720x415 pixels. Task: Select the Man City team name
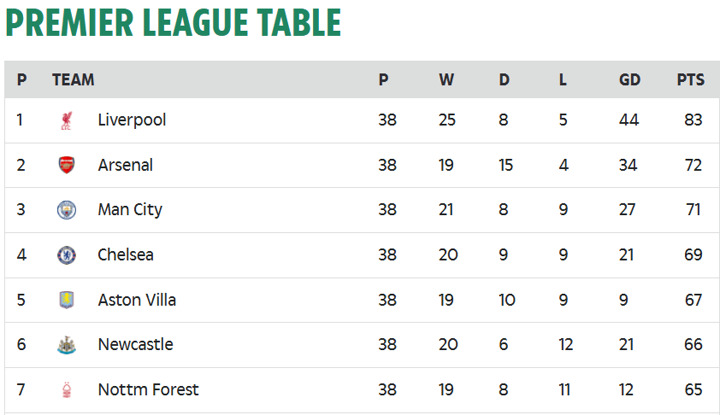(x=130, y=210)
